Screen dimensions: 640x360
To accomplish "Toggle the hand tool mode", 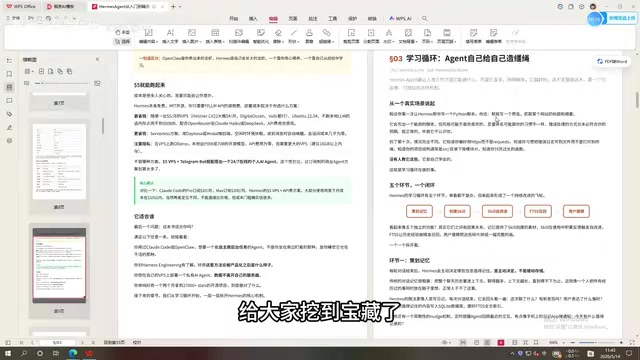I will (122, 32).
